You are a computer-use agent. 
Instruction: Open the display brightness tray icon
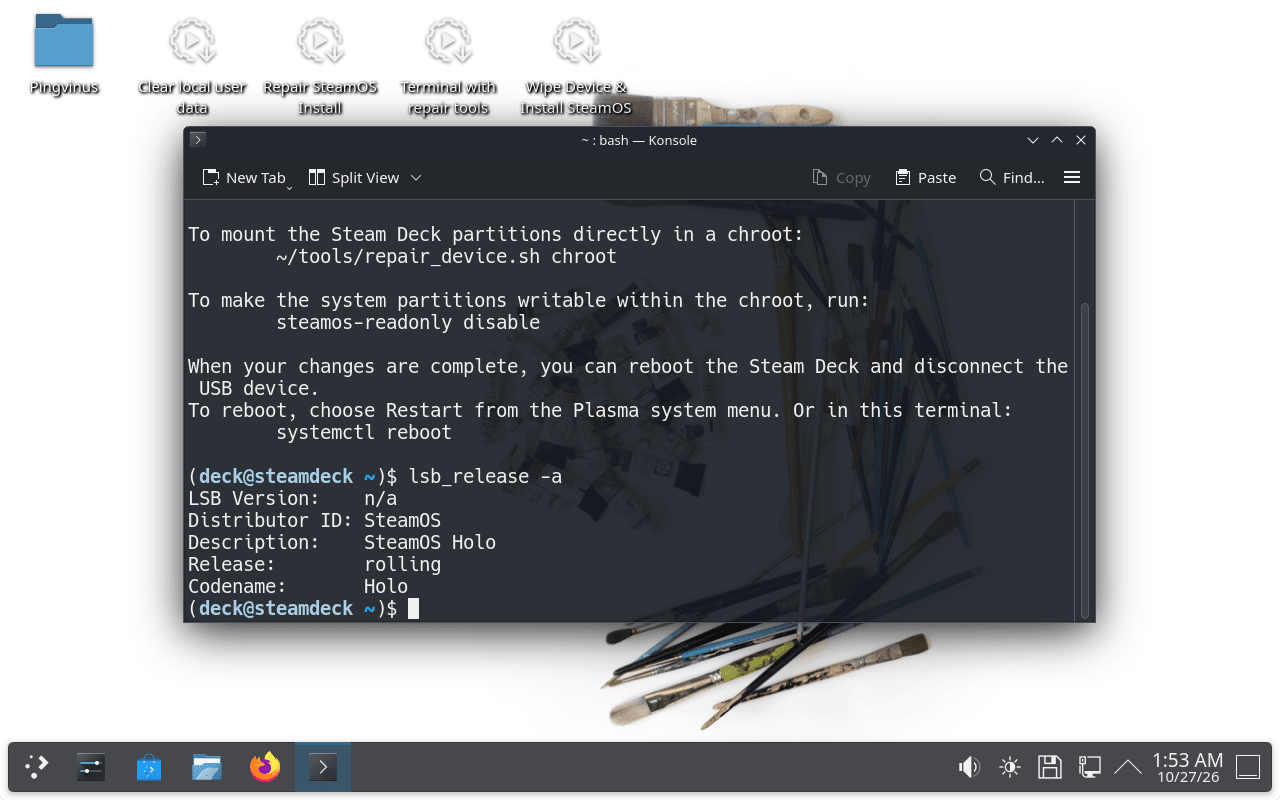tap(1009, 767)
